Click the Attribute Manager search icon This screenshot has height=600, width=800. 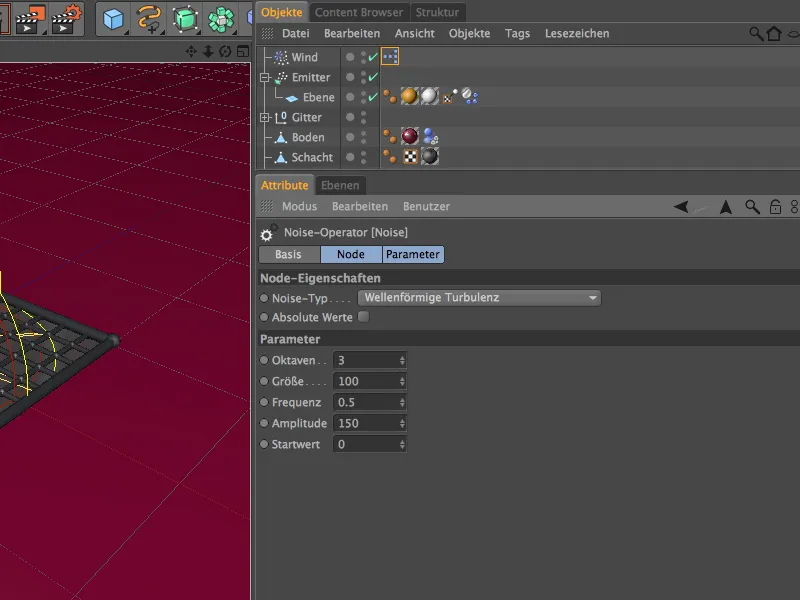coord(752,207)
